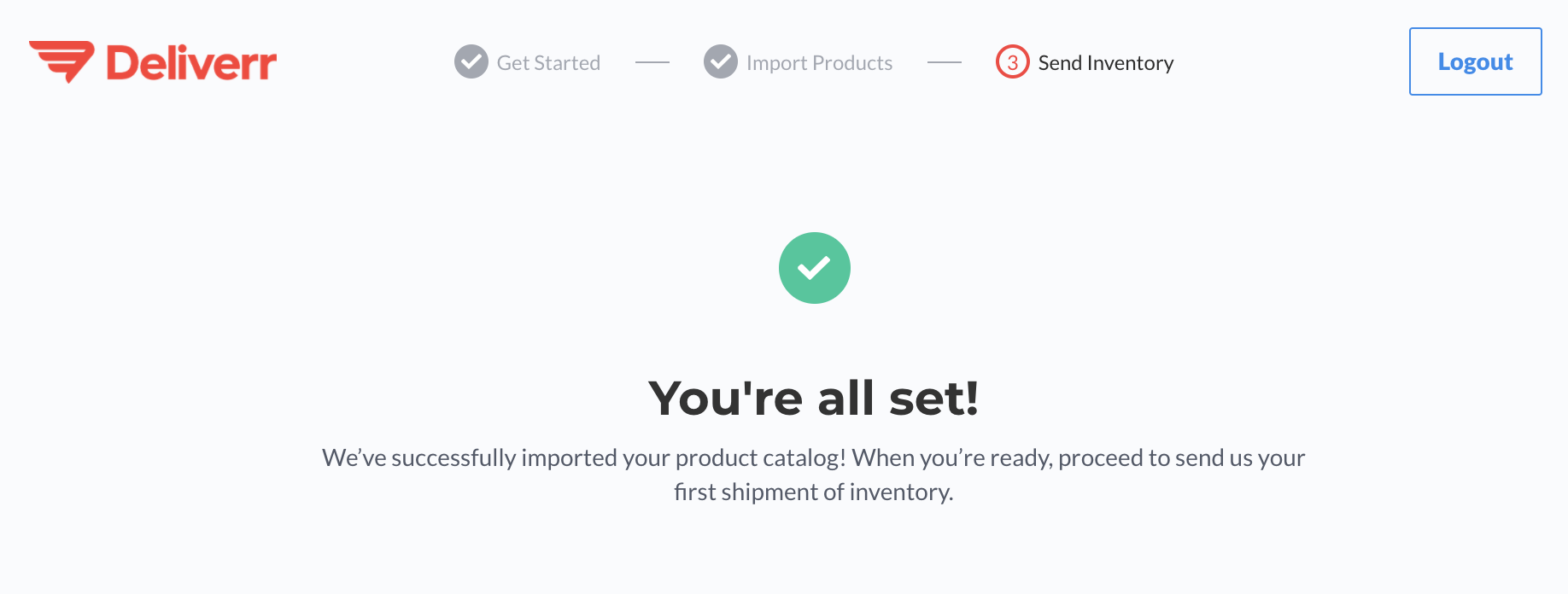Click the word "set!" in the heading
Screen dimensions: 1568x594
[934, 398]
